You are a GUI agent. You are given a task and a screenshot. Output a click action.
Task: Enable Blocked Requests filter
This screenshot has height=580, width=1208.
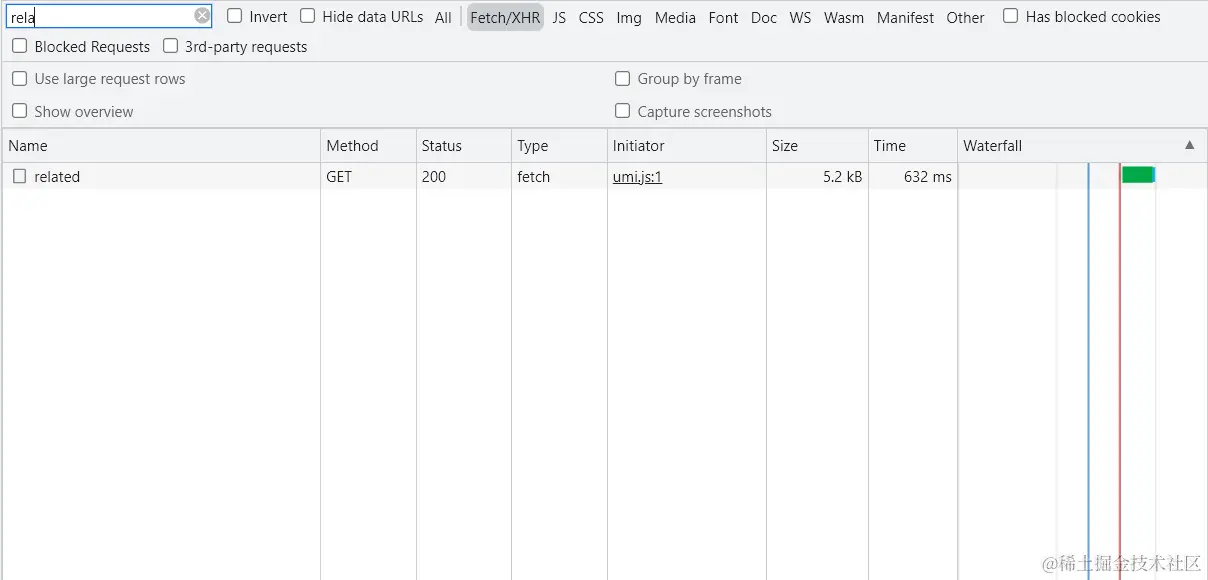[x=20, y=46]
